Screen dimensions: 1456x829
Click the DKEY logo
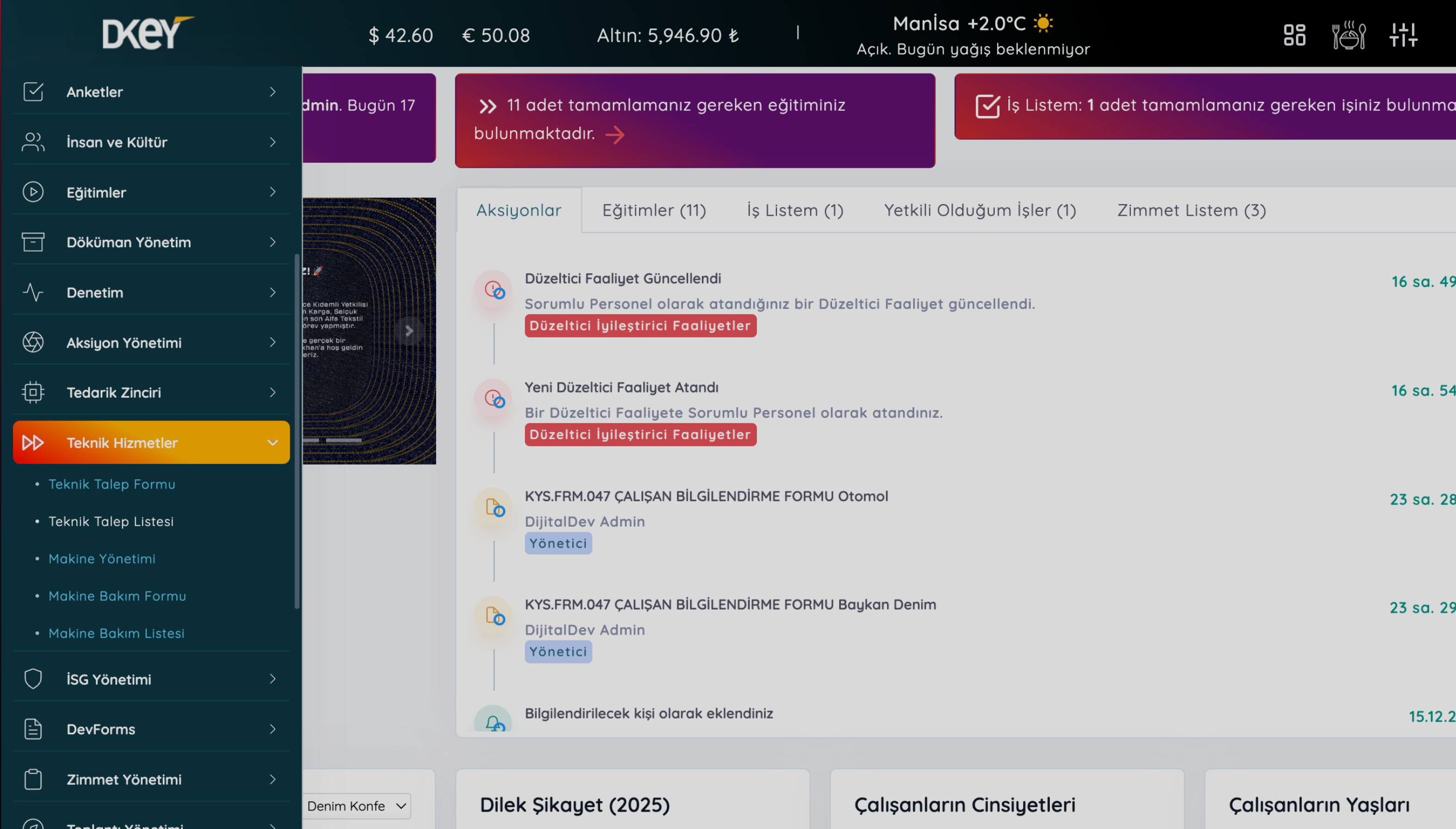coord(148,33)
